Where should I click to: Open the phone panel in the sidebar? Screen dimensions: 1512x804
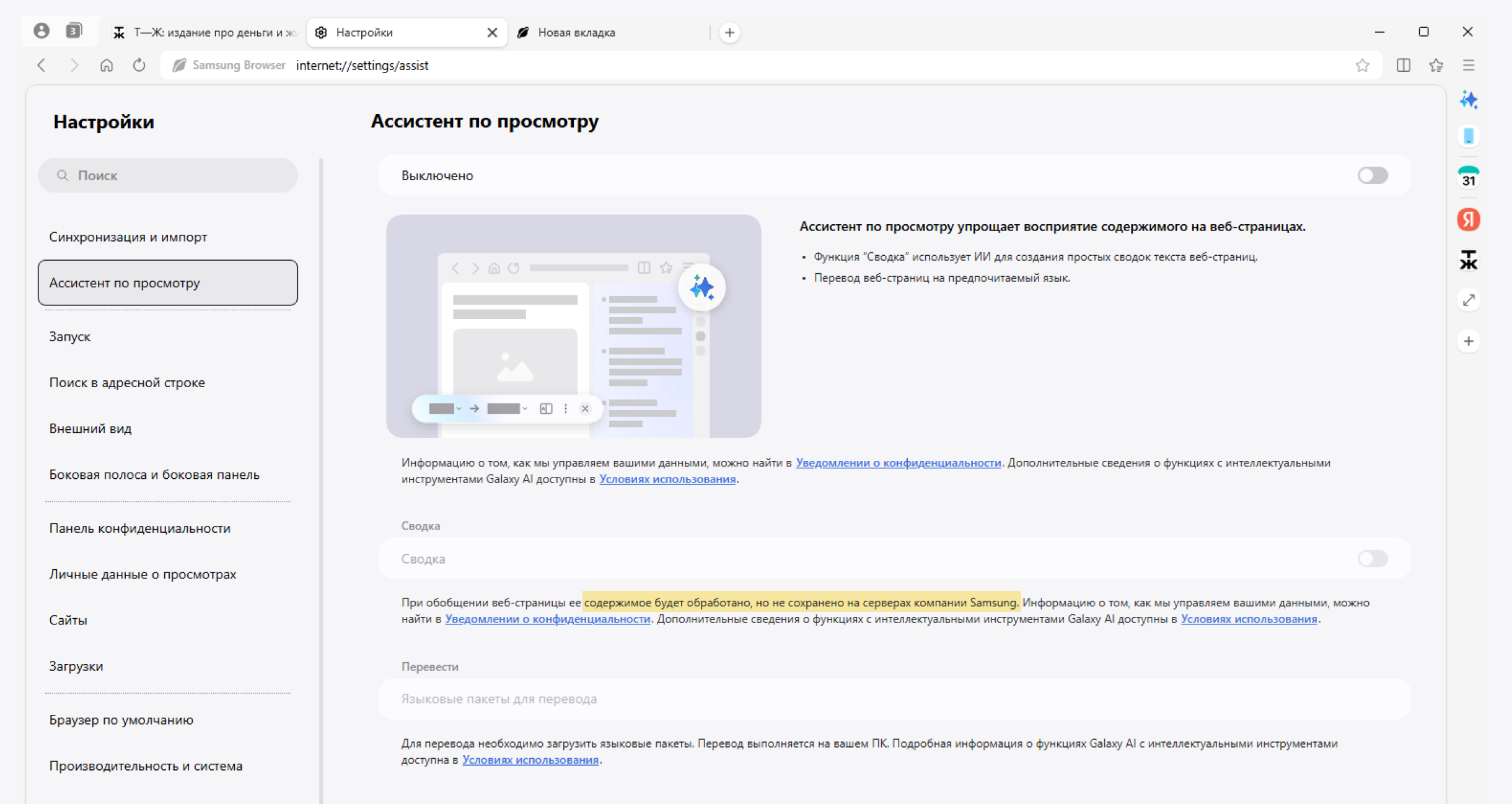pyautogui.click(x=1469, y=136)
